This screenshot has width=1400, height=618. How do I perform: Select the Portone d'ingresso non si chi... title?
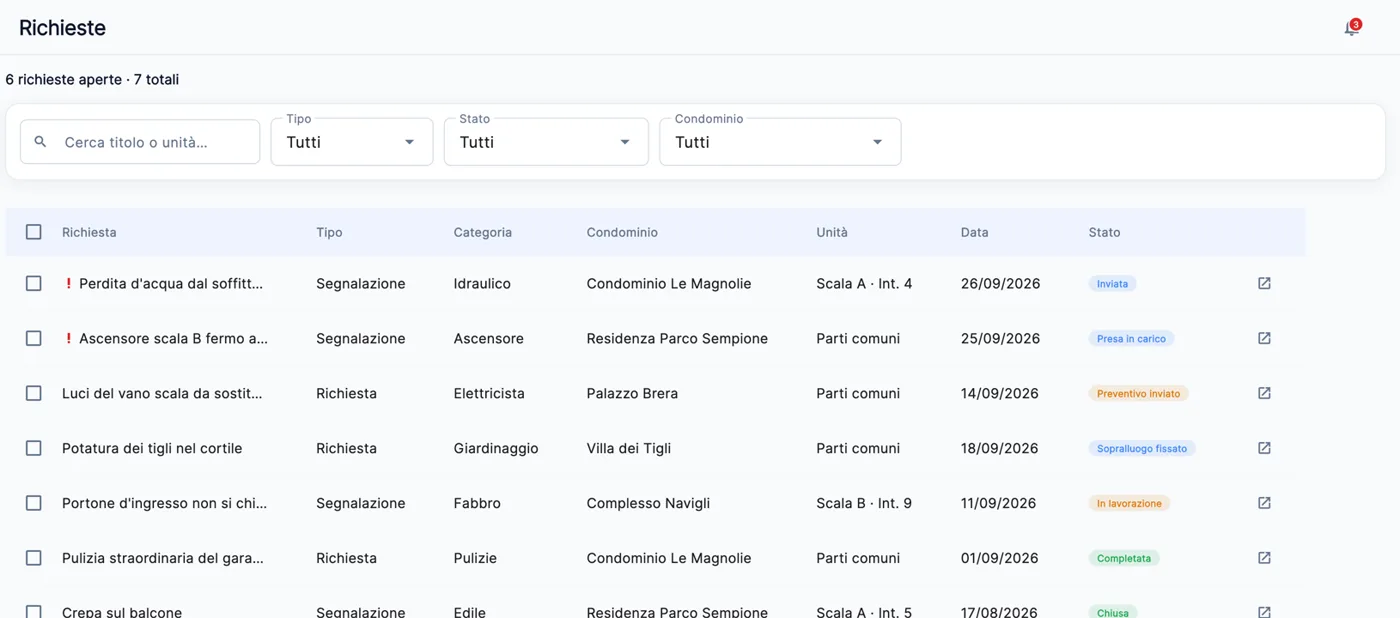click(x=165, y=503)
